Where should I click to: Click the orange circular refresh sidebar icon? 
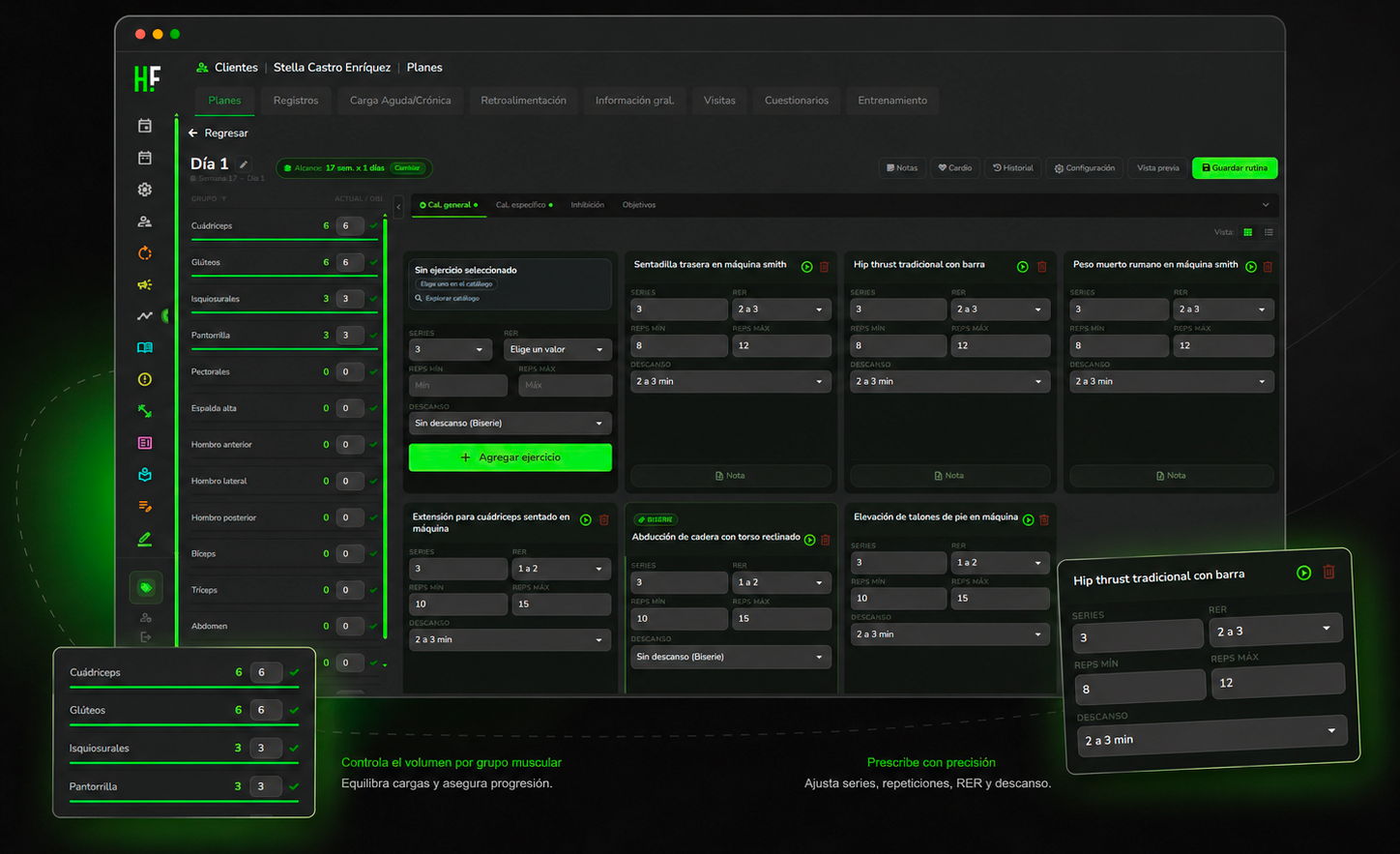(145, 253)
